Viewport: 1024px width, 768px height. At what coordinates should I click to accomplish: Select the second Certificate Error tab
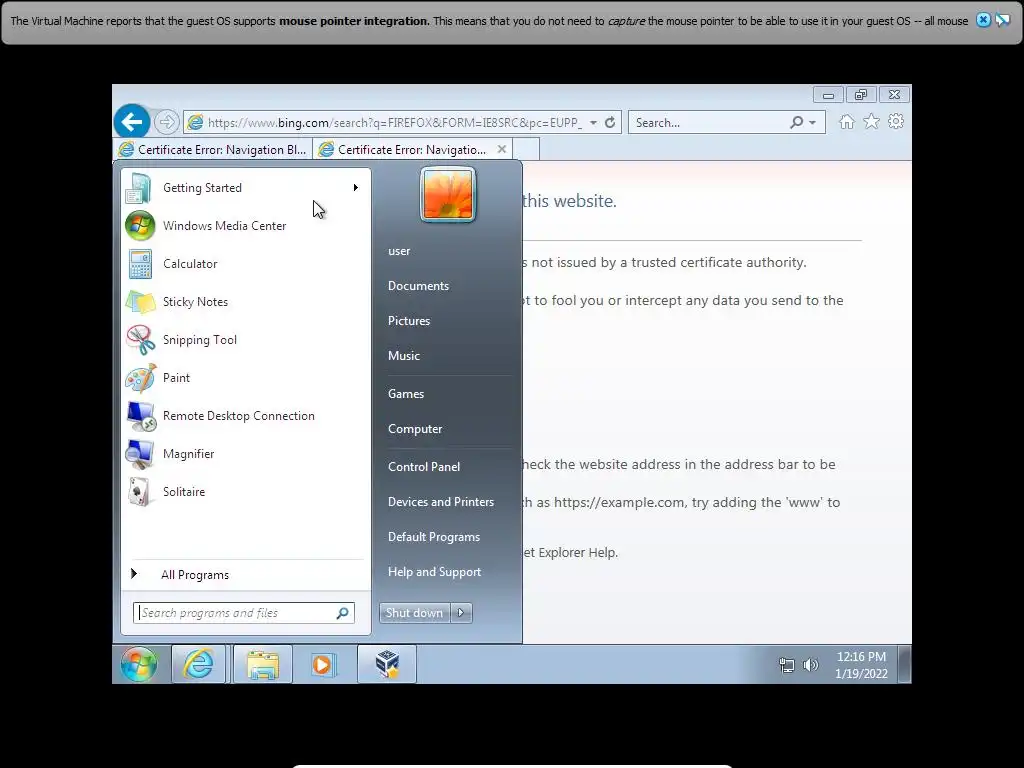[x=411, y=150]
